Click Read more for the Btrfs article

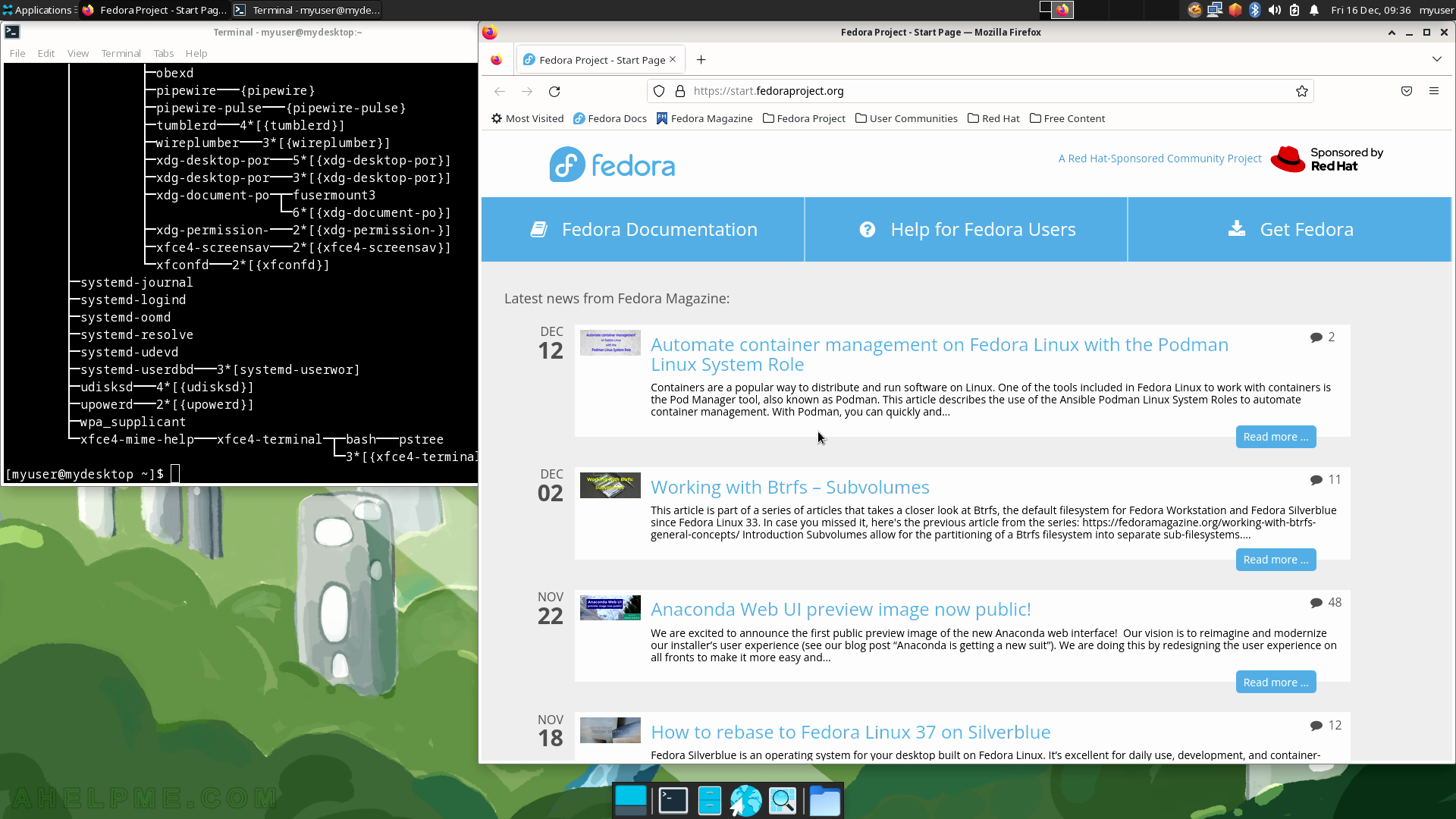[x=1276, y=560]
